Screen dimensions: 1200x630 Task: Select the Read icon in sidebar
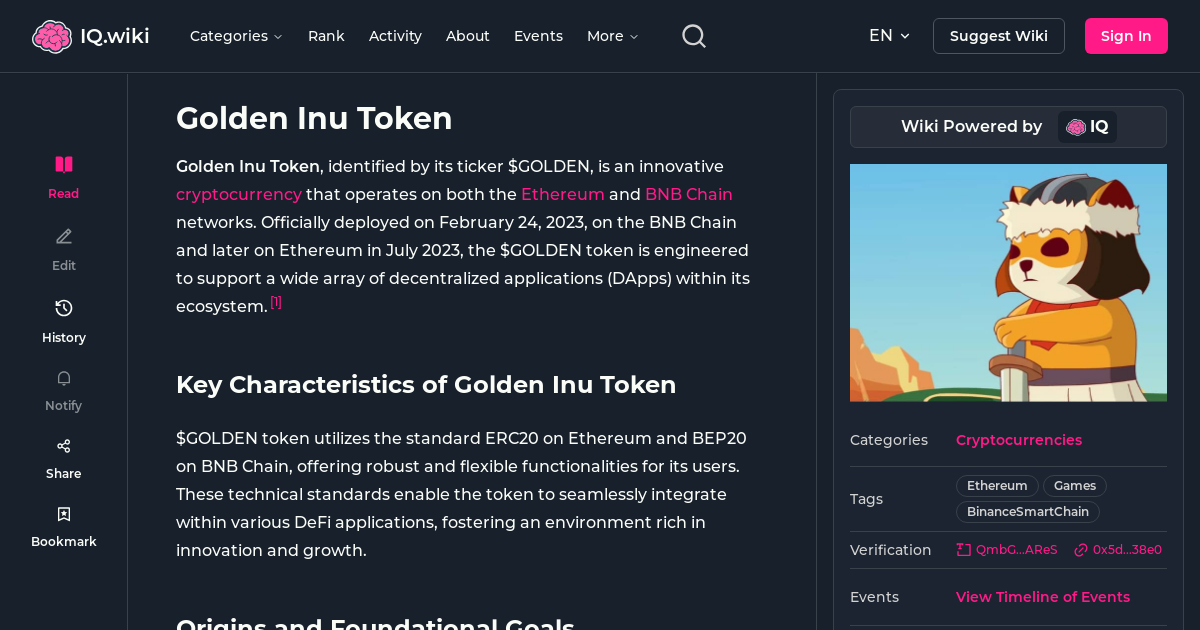[63, 164]
